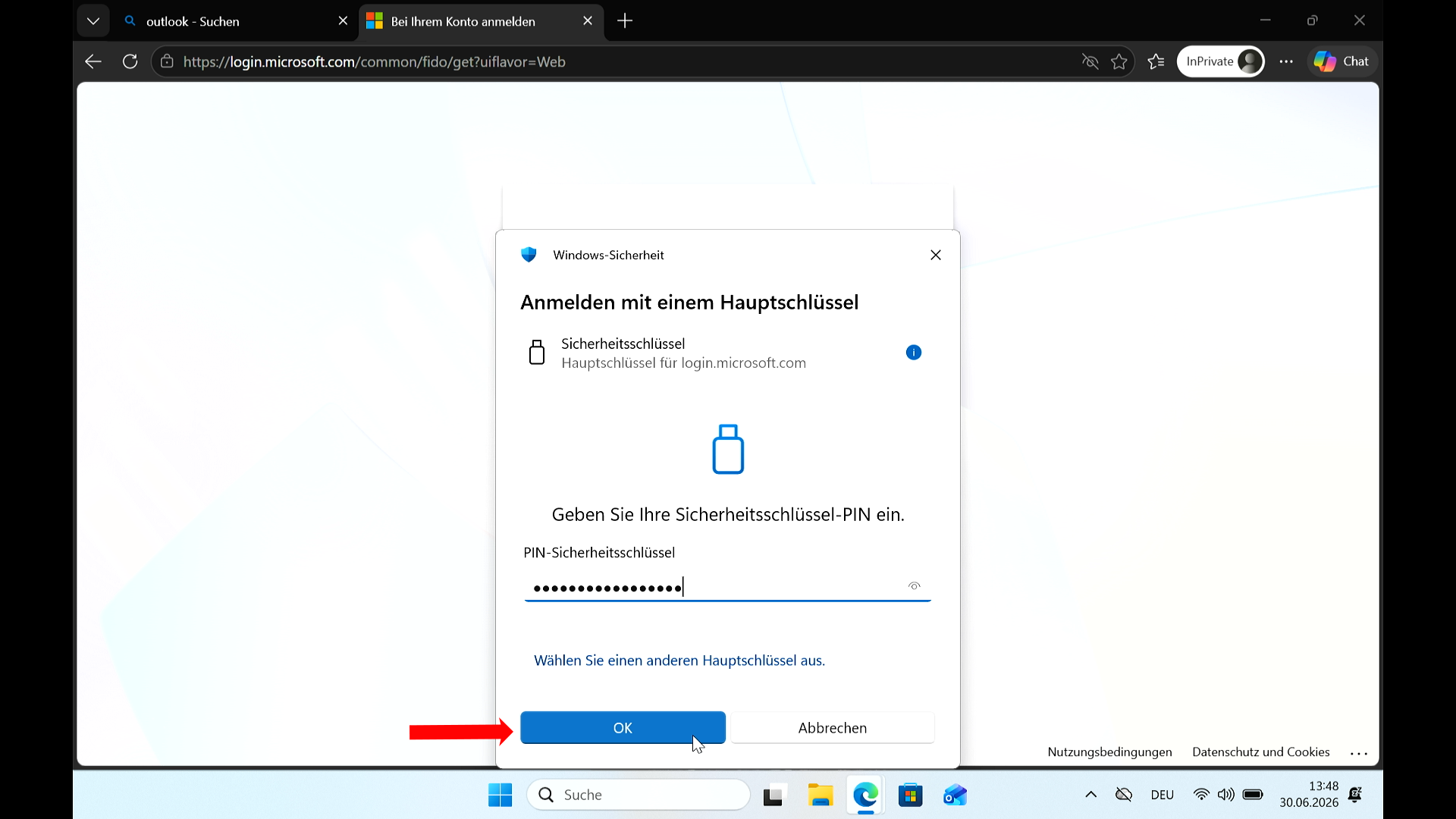Open Nutzungsbedingungen link

pos(1109,752)
